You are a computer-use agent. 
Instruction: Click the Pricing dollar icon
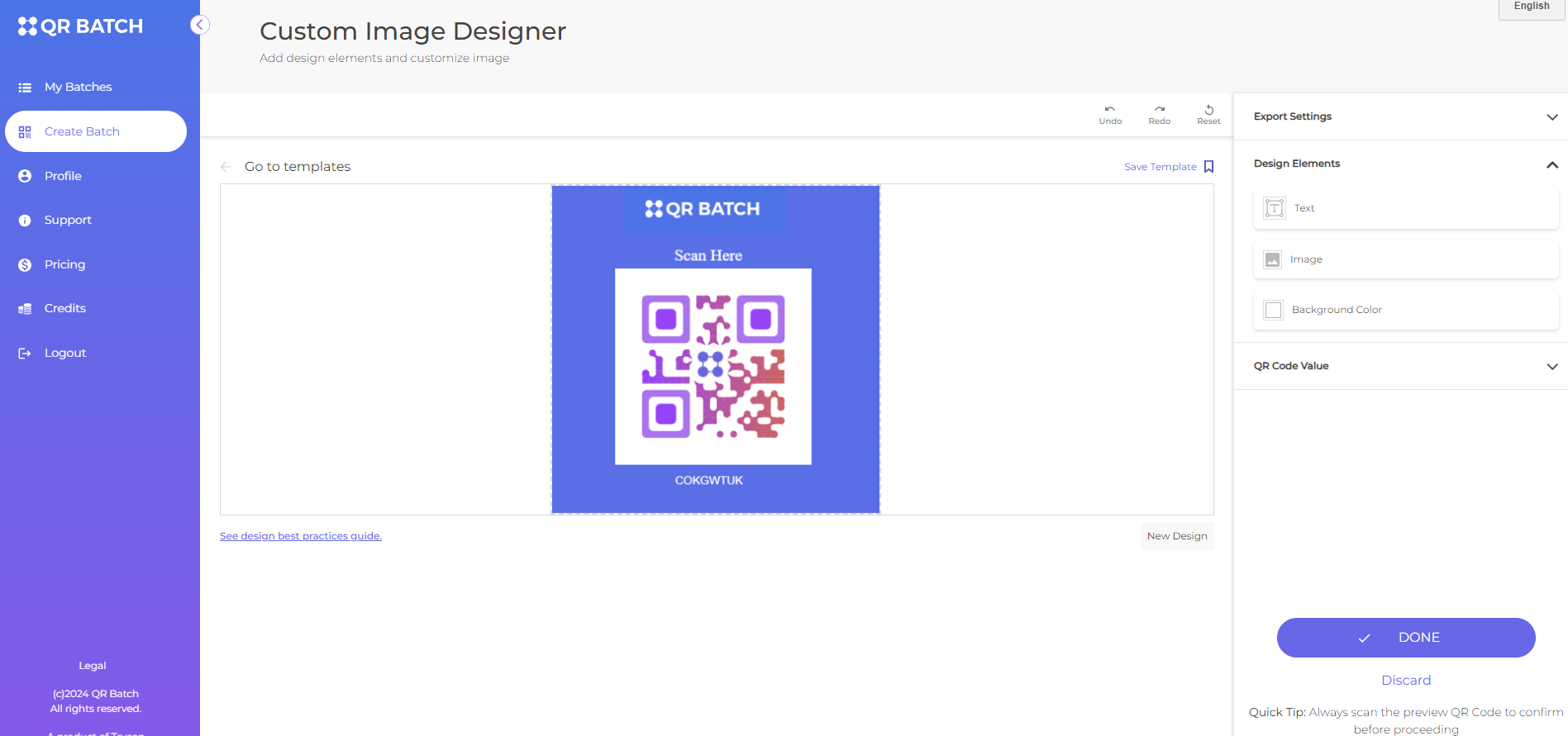click(x=25, y=265)
